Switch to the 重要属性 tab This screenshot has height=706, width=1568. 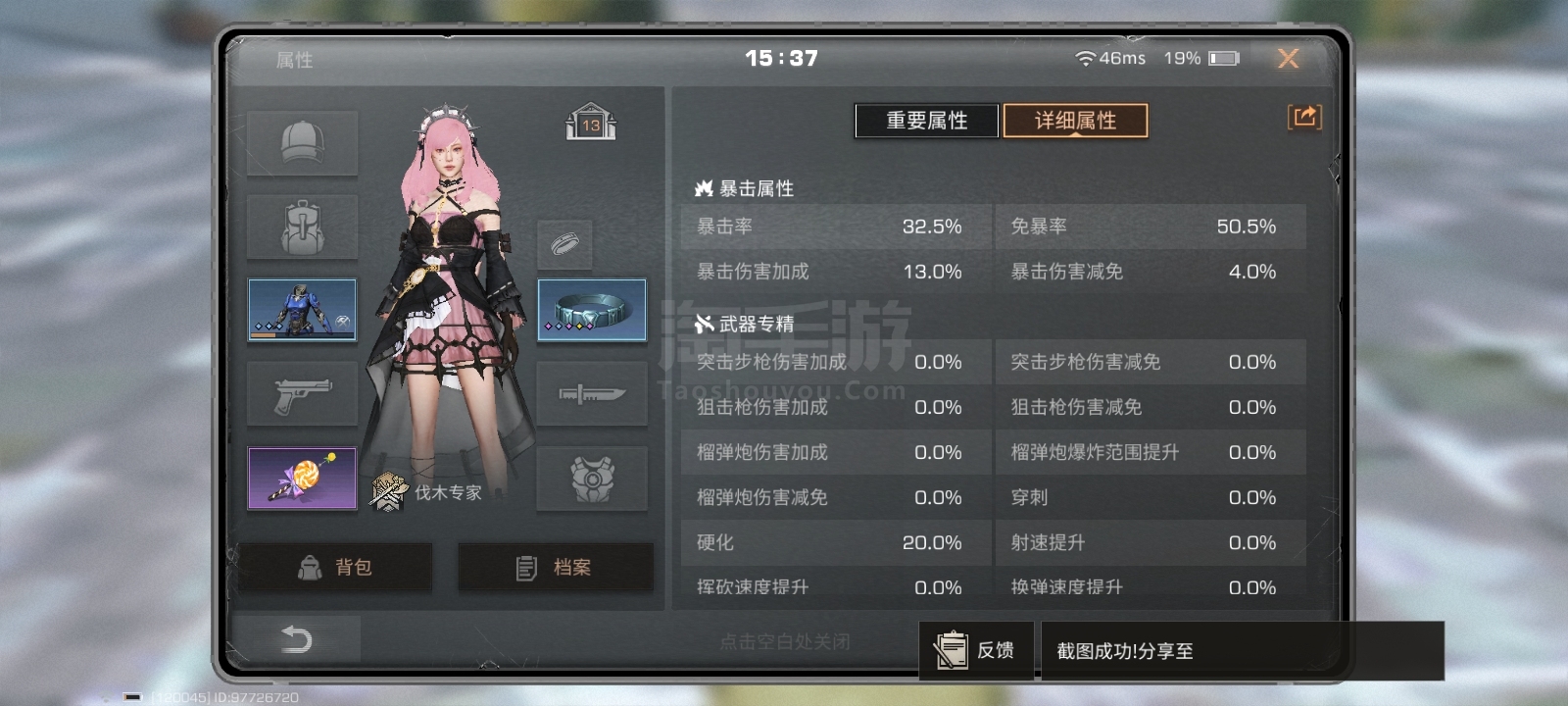coord(927,121)
